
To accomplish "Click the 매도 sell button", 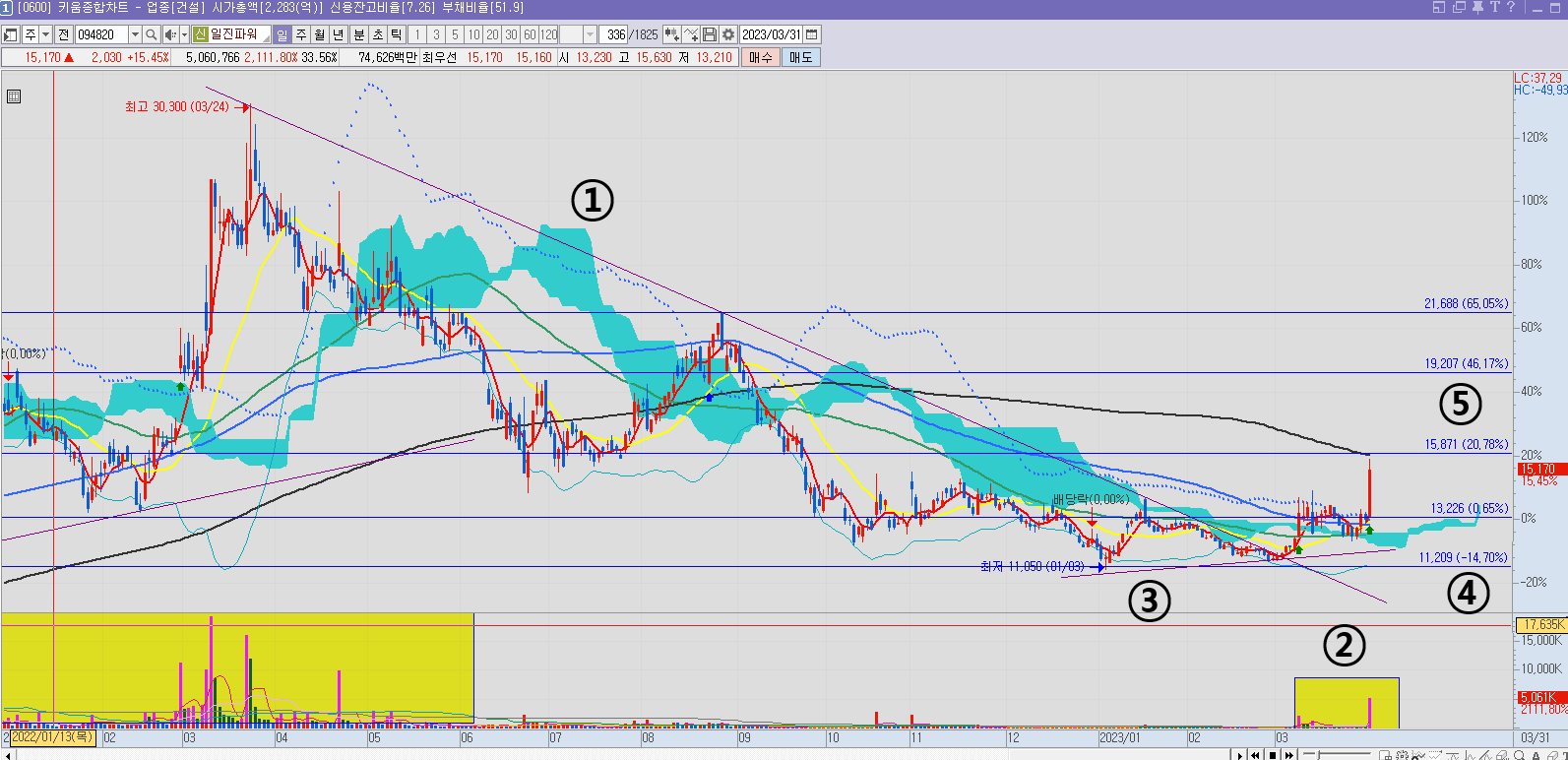I will click(x=801, y=57).
